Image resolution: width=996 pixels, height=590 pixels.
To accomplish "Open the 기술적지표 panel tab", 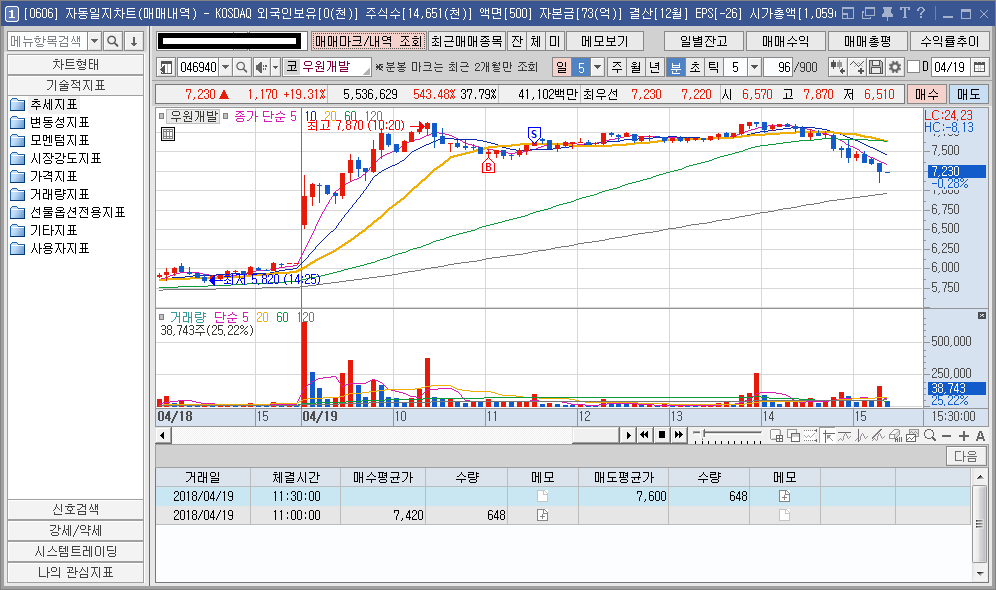I will tap(76, 85).
